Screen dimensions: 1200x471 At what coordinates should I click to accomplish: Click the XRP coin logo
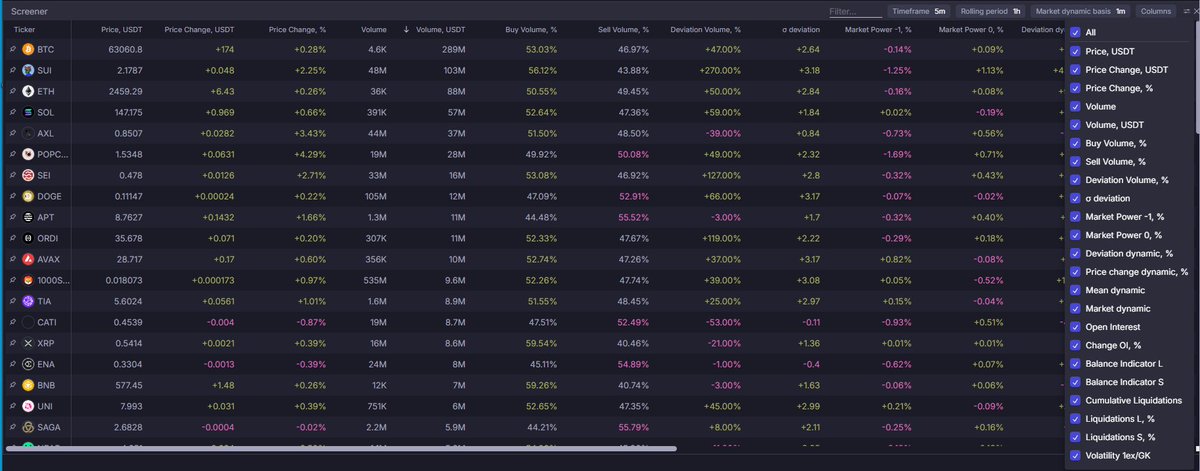(x=28, y=343)
